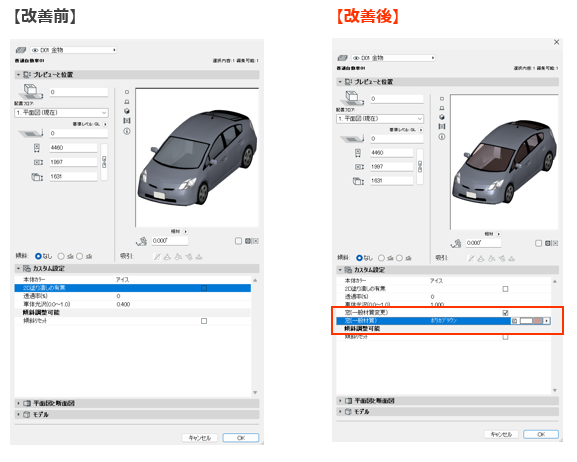Select the 透過率 row in the after dialog
Image resolution: width=577 pixels, height=462 pixels.
tap(443, 297)
